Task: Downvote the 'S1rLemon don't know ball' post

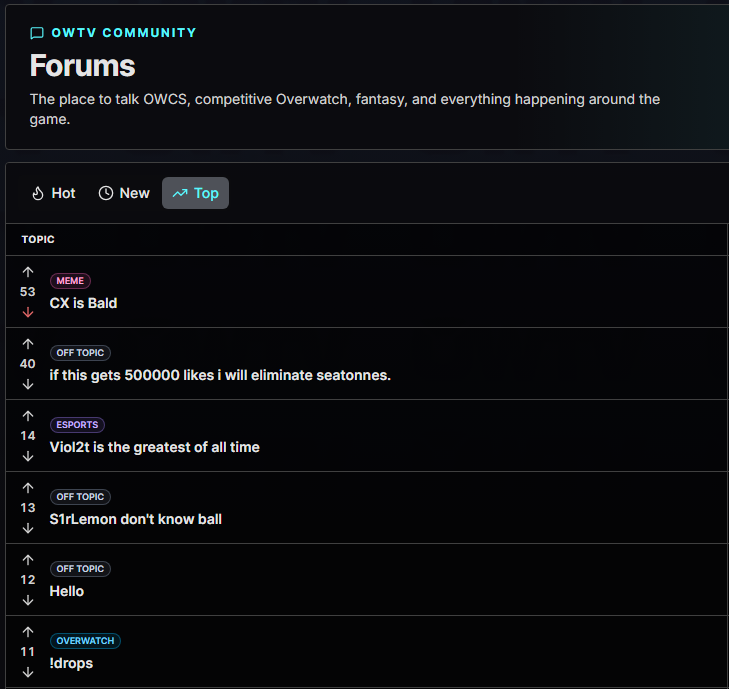Action: point(28,528)
